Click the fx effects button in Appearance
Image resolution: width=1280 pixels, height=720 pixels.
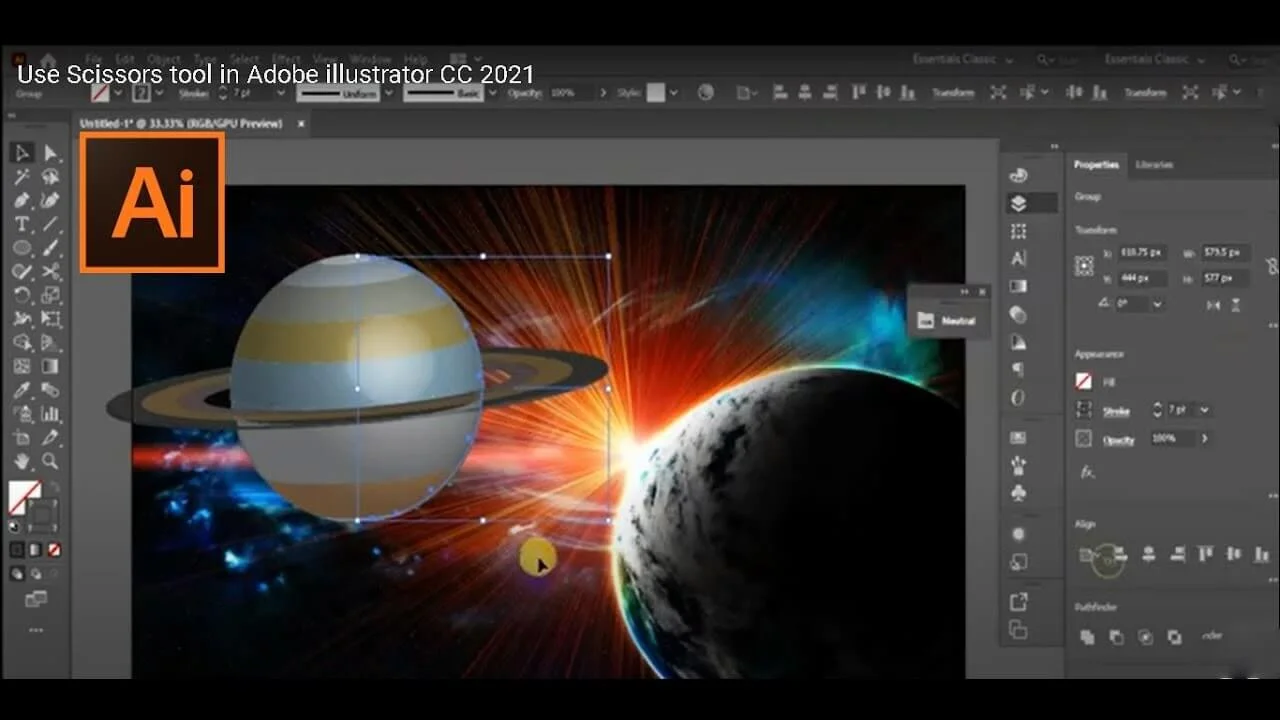click(x=1087, y=471)
